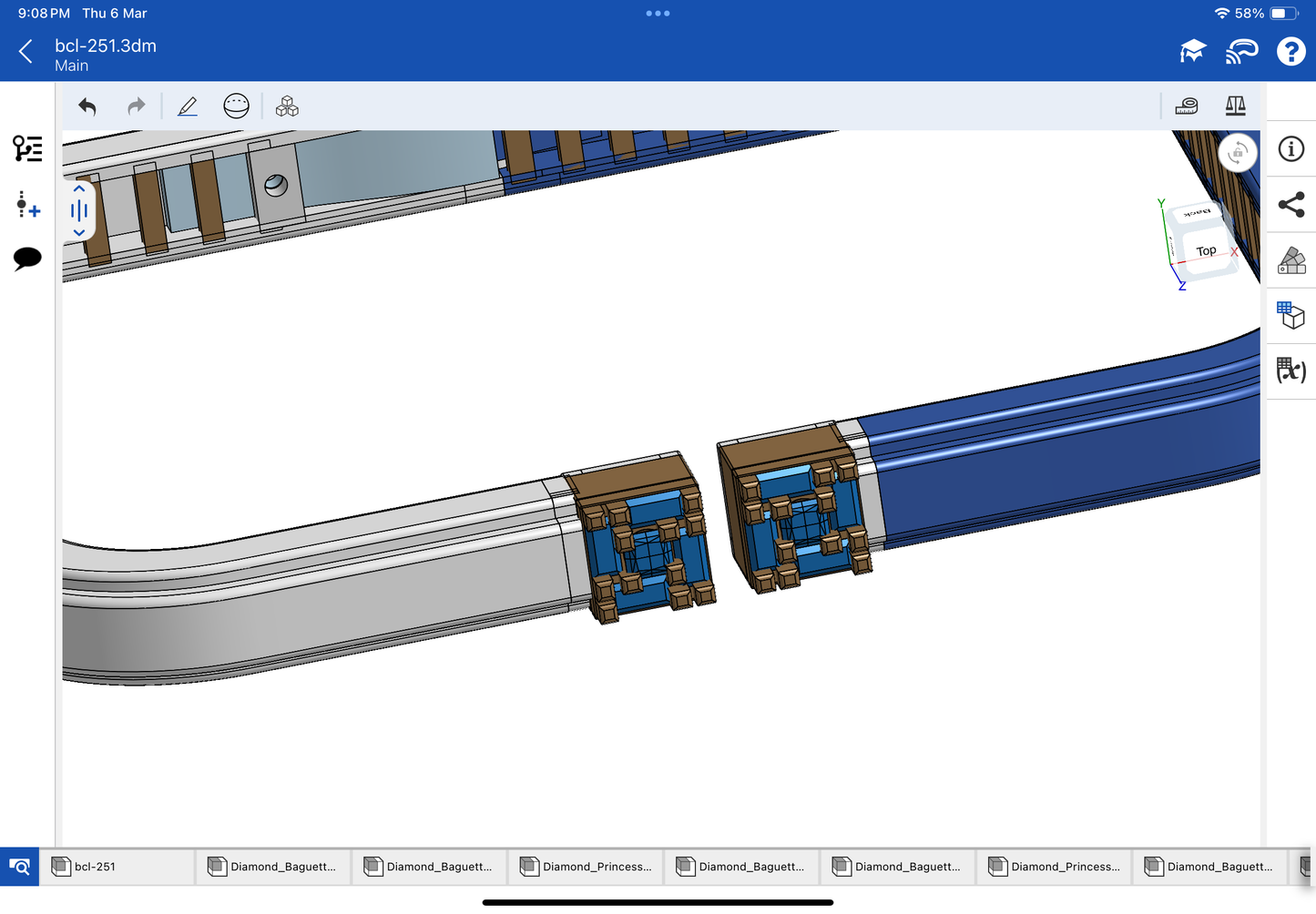Screen dimensions: 1316x914
Task: Tap the Undo arrow in toolbar
Action: pyautogui.click(x=87, y=107)
